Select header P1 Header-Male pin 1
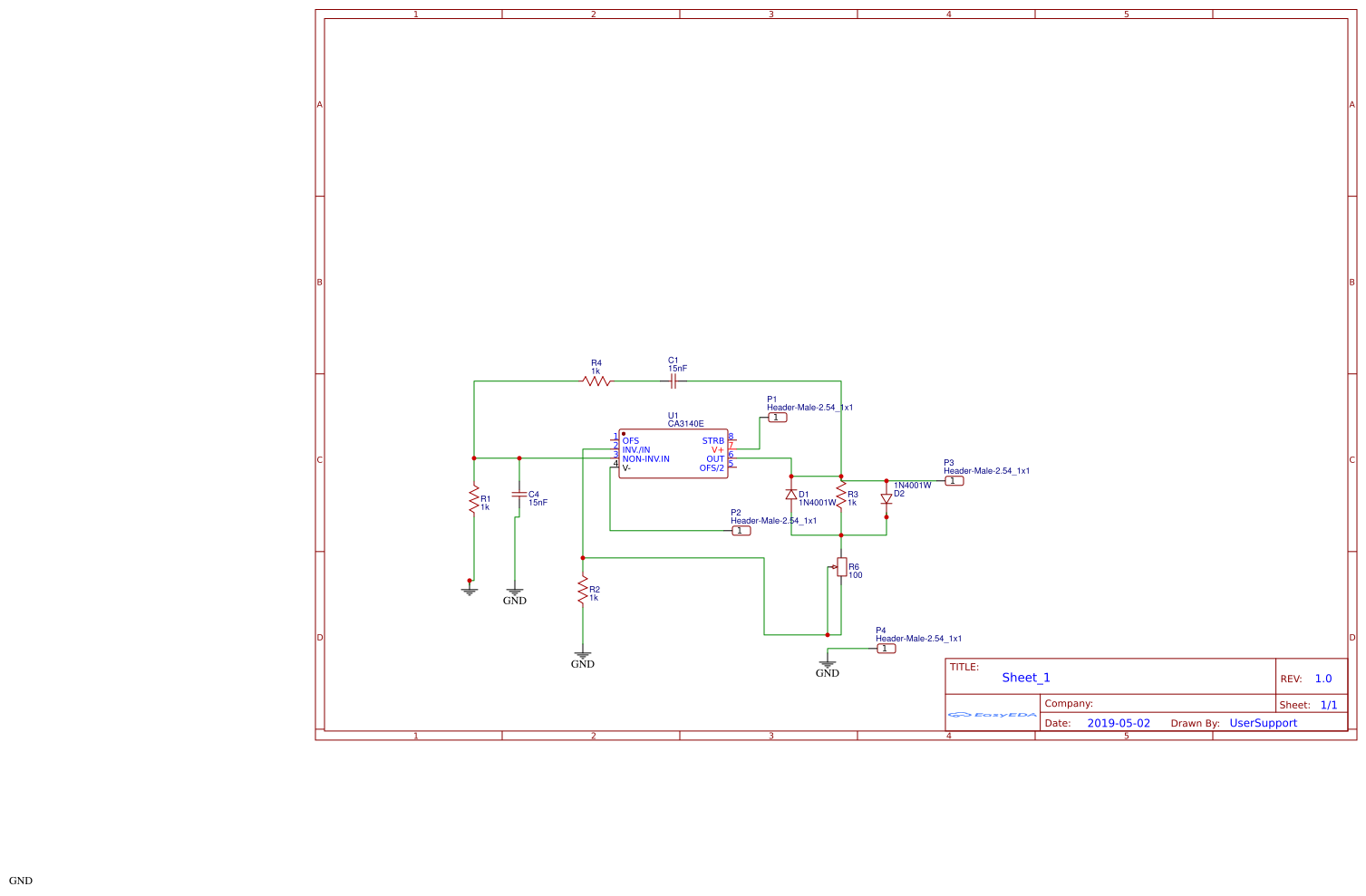Screen dimensions: 1366x896 [x=777, y=416]
